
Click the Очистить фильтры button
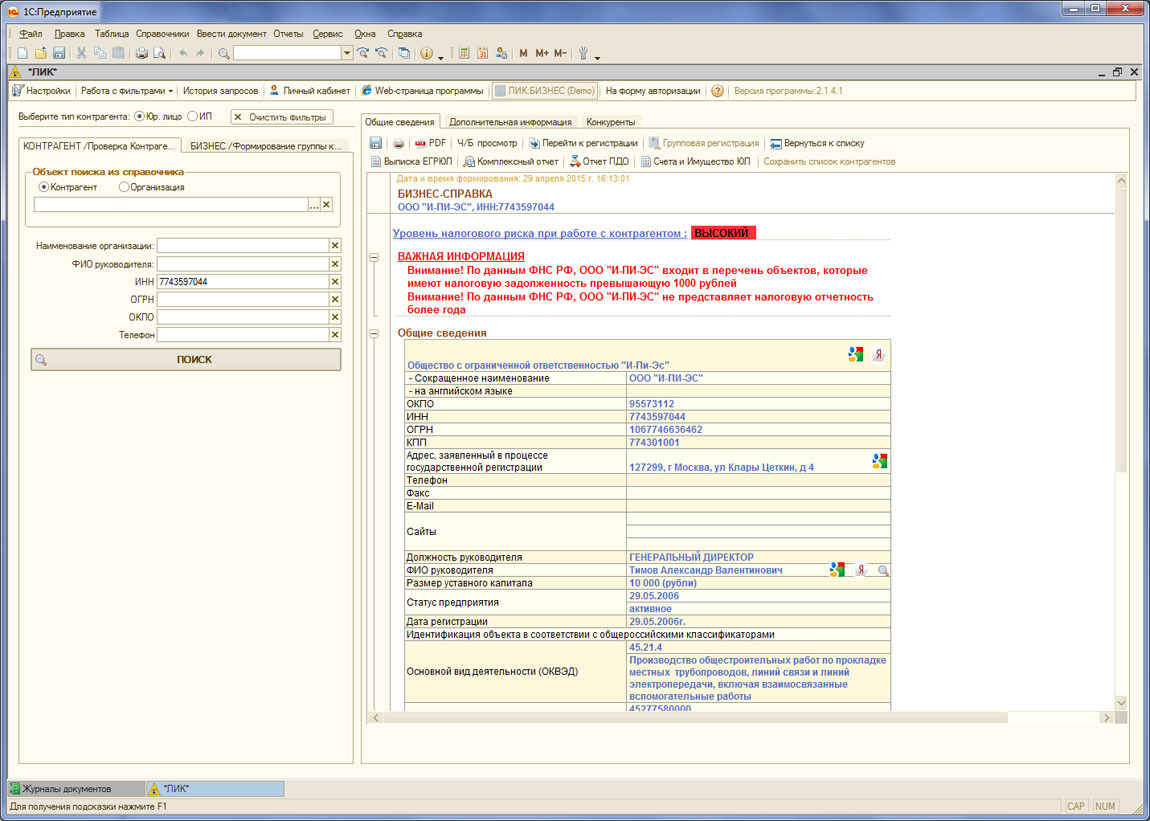point(280,117)
